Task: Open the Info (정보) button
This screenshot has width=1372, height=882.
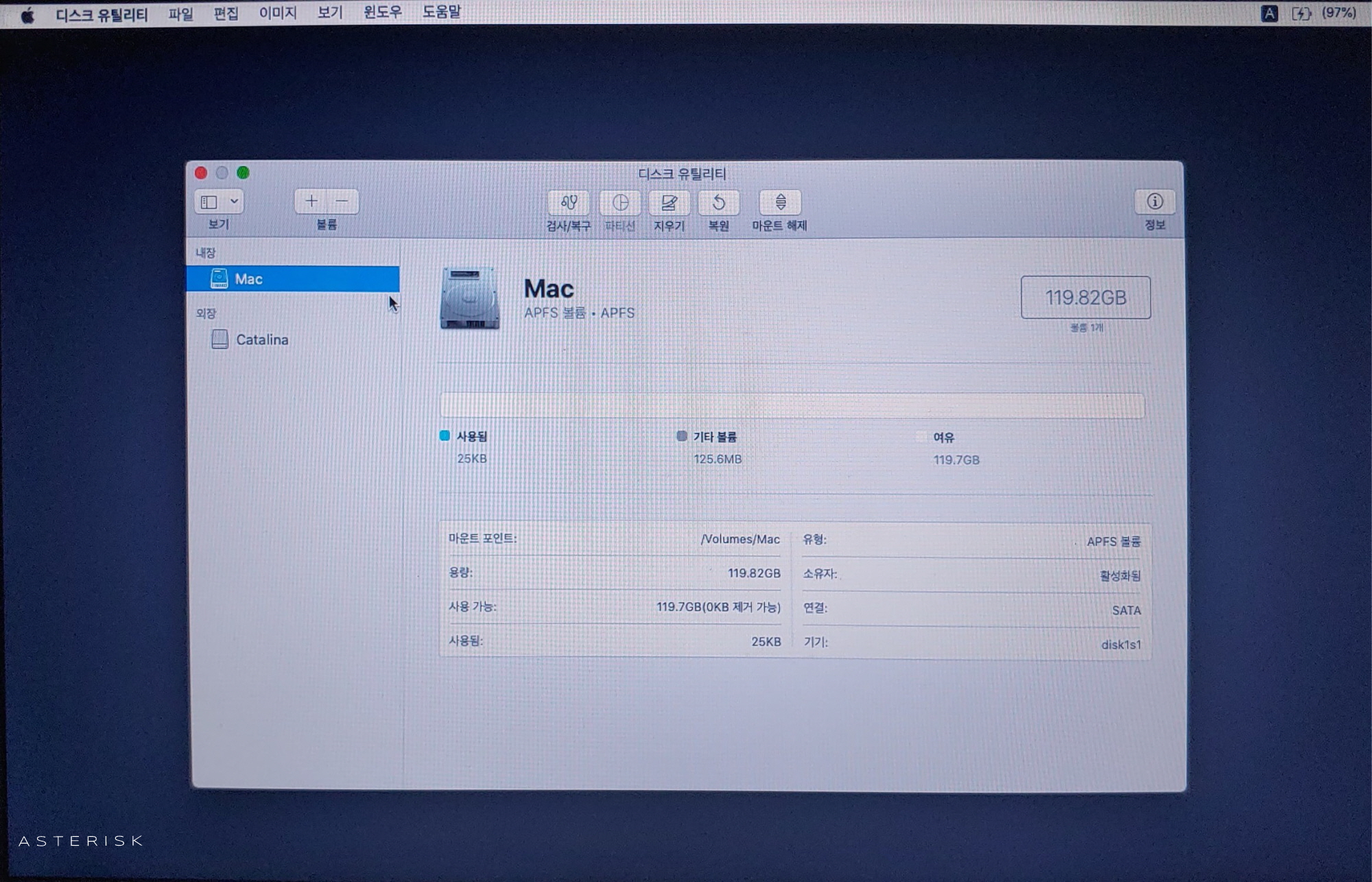Action: point(1155,202)
